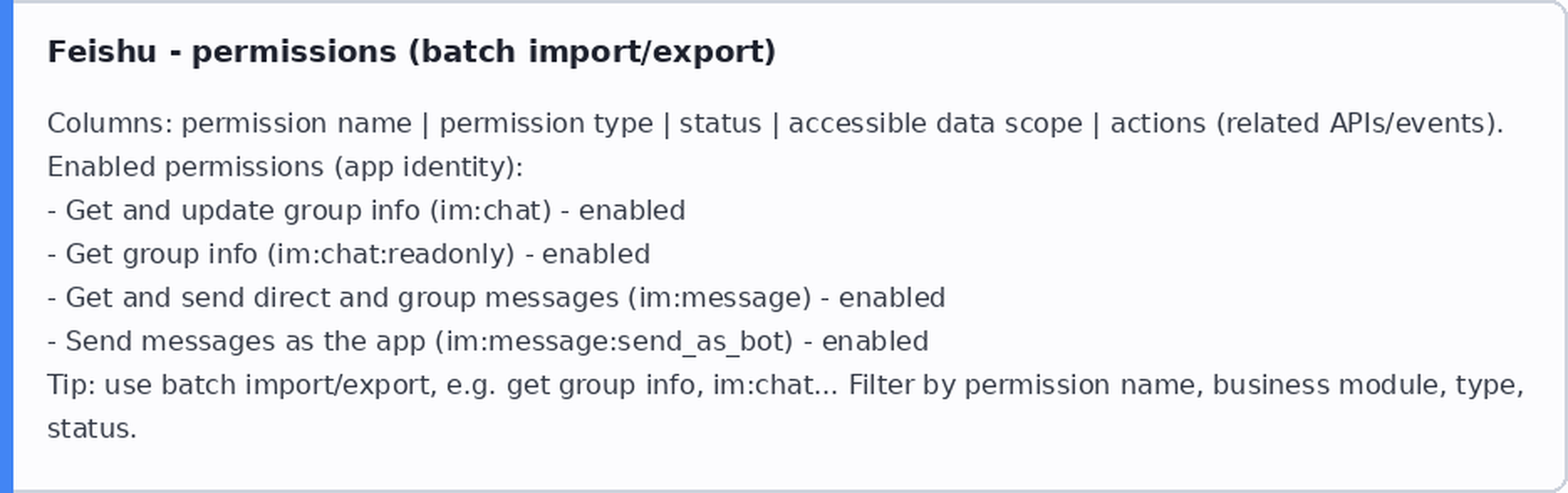Image resolution: width=1568 pixels, height=493 pixels.
Task: Click 'Get and send direct and group messages'
Action: click(x=342, y=298)
